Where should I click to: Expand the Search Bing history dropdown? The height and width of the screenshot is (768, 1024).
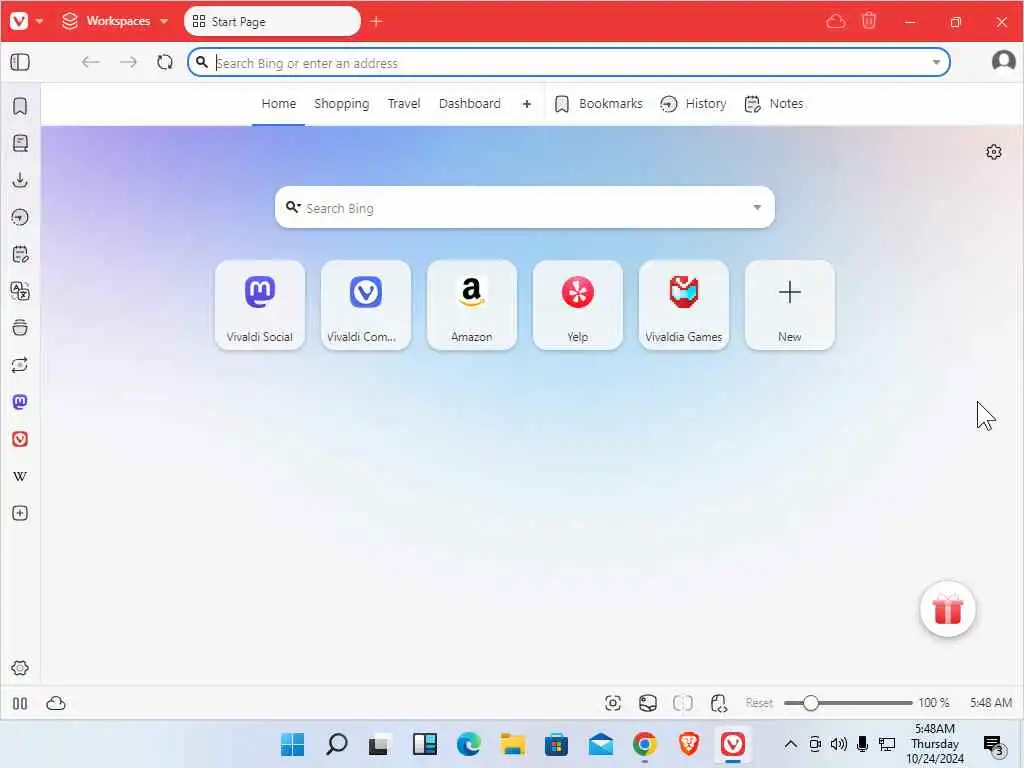[x=757, y=207]
